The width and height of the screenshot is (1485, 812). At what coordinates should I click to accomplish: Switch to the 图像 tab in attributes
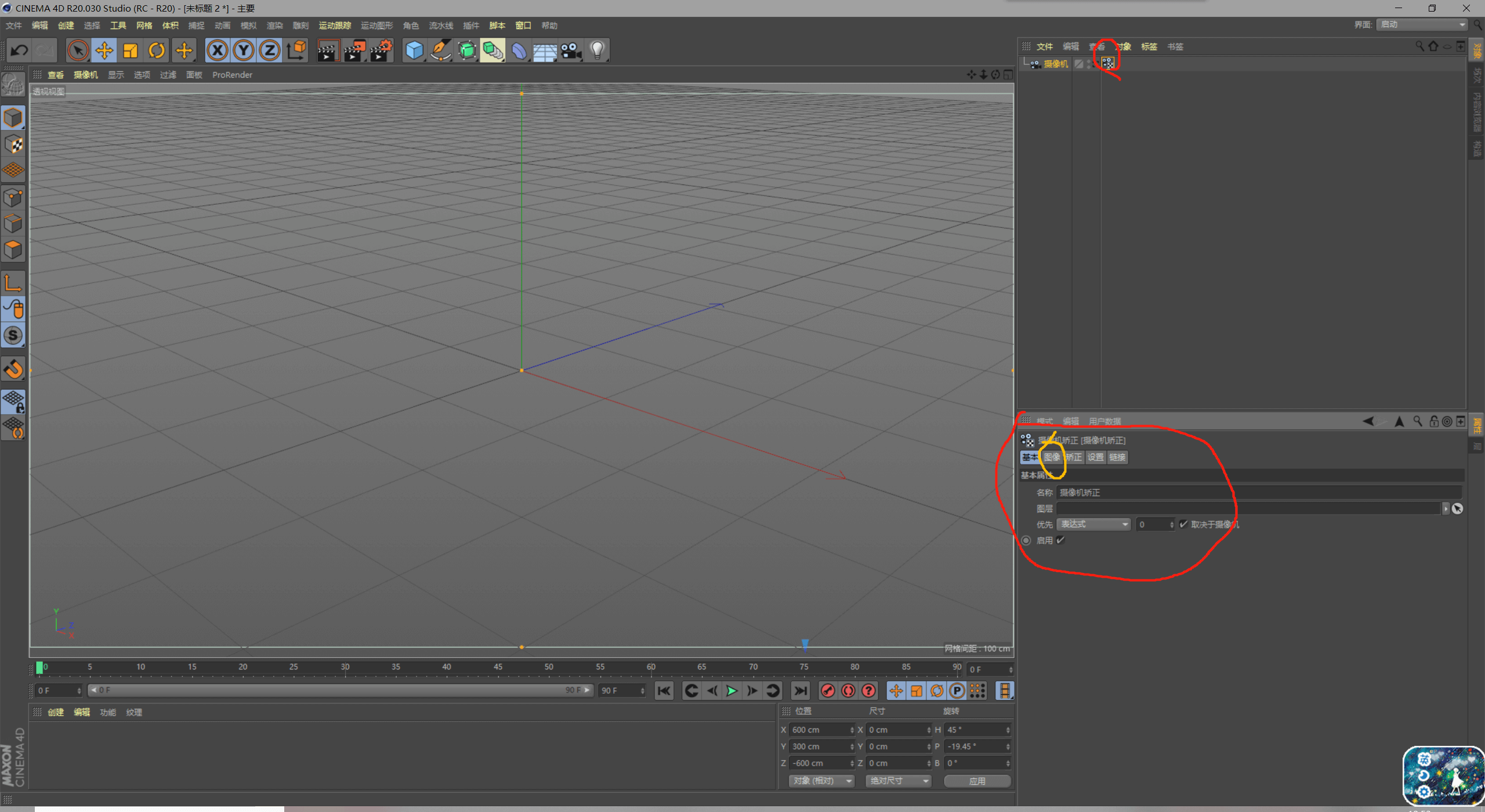click(1052, 457)
